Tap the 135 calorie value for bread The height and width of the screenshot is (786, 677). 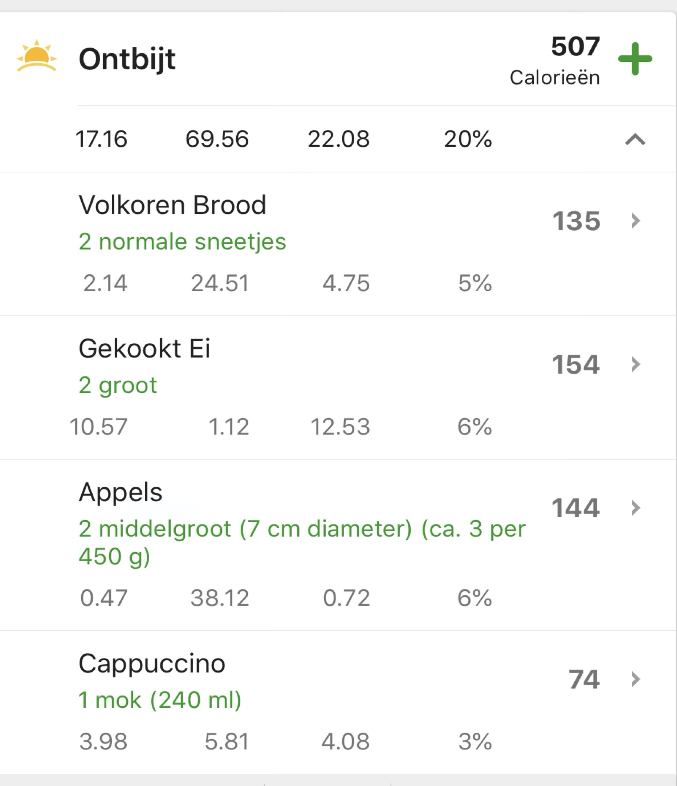click(576, 221)
